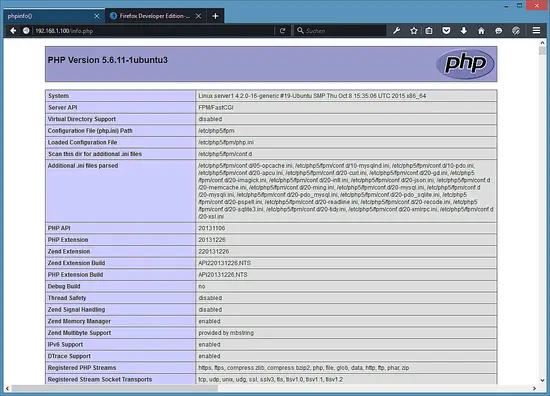Click the /etc/php5/fpm/php.ini value

(226, 142)
